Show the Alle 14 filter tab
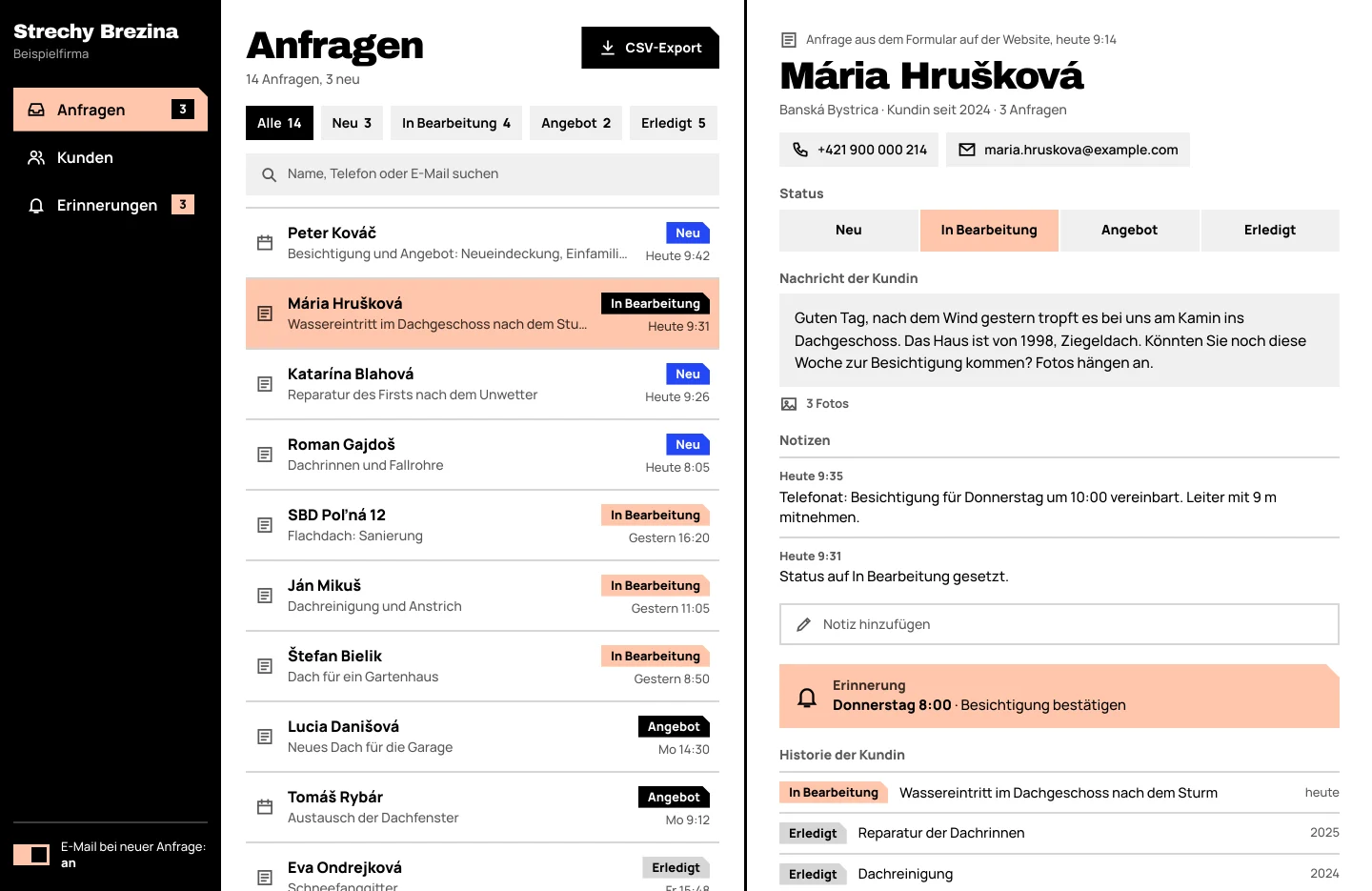1372x891 pixels. (x=279, y=123)
